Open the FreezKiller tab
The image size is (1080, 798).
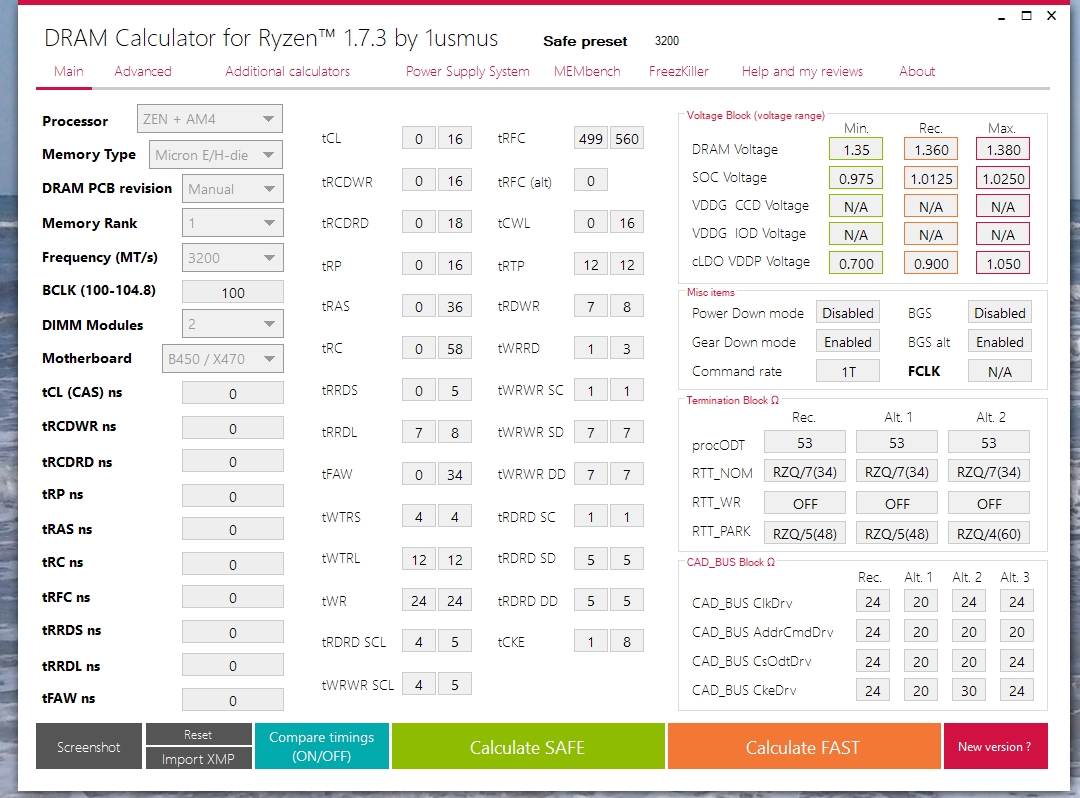(x=678, y=72)
